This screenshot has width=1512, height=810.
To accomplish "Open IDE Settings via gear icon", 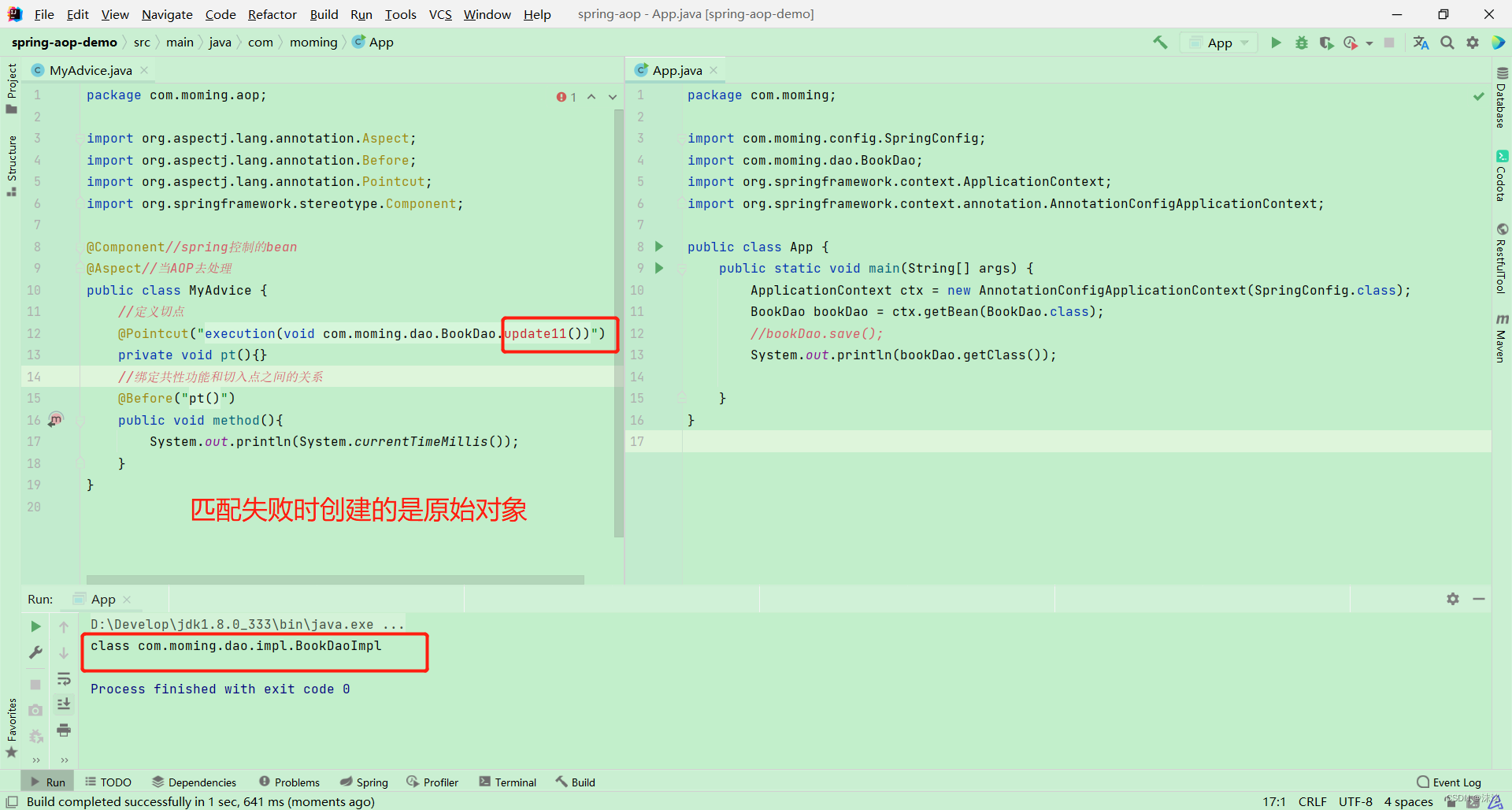I will pos(1473,43).
